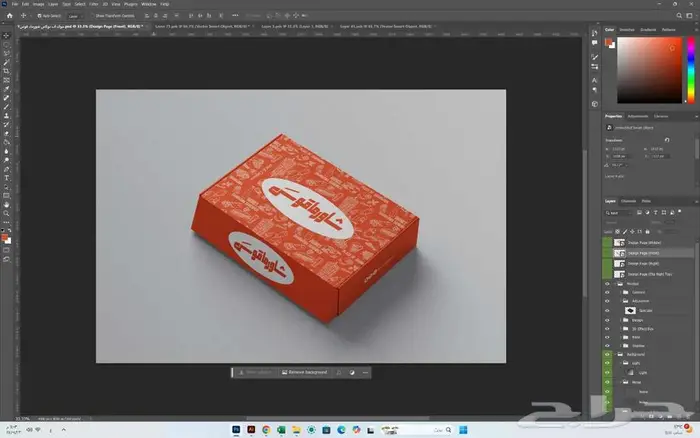Hide the 3D Effect Box group
This screenshot has height=438, width=700.
tap(607, 329)
